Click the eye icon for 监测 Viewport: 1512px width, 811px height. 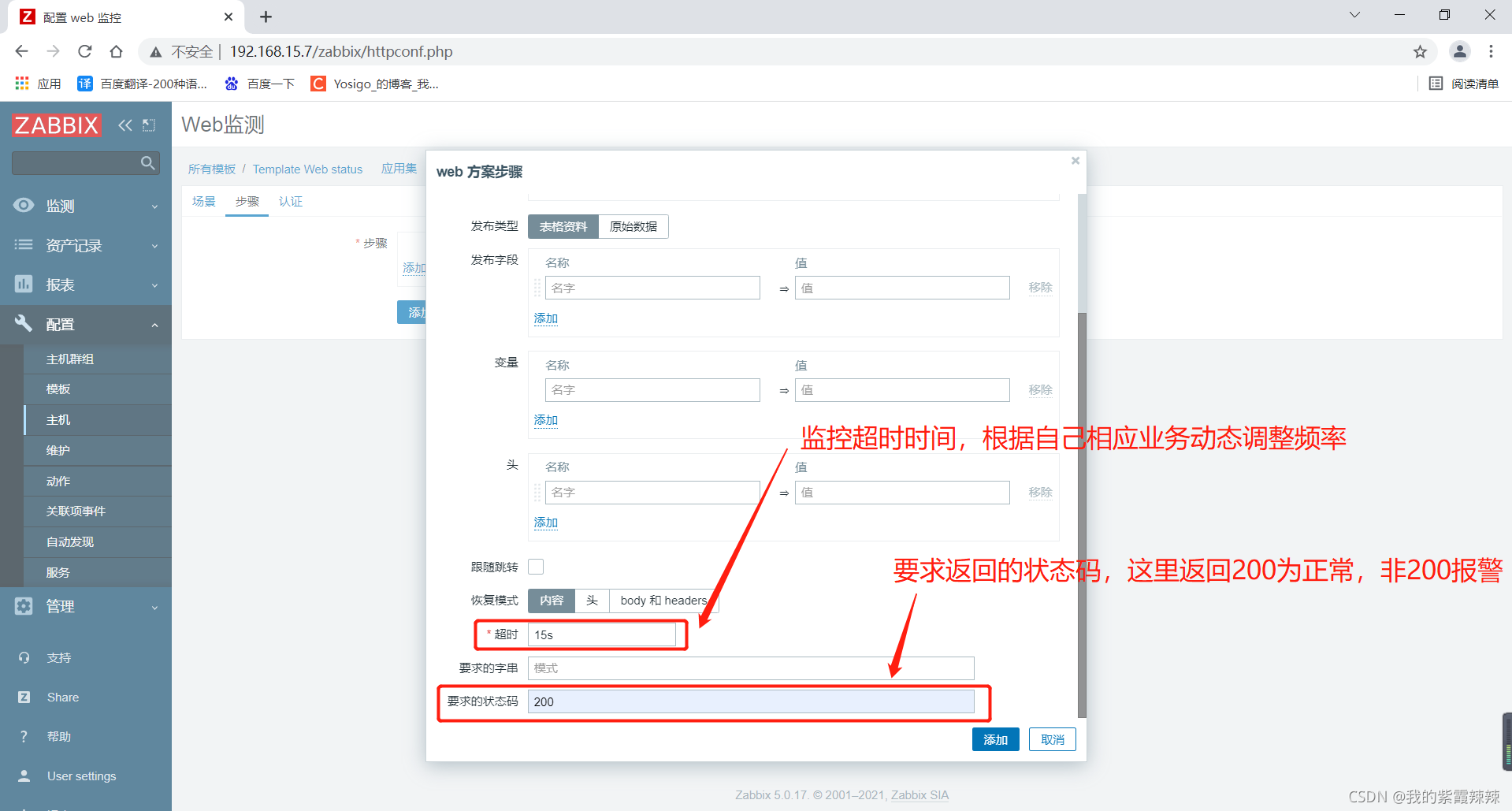click(x=24, y=206)
